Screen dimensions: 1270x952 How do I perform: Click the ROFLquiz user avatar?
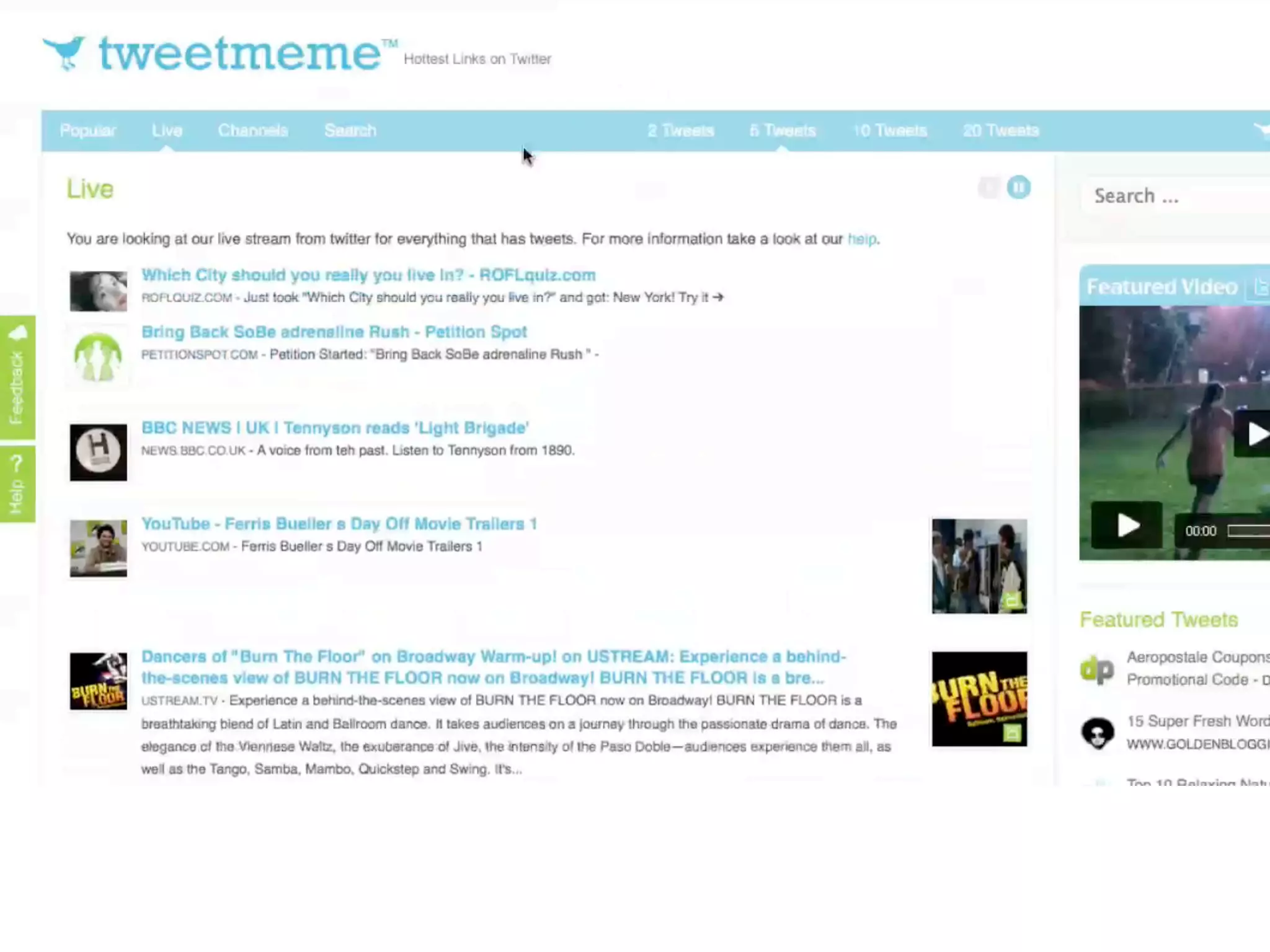(x=98, y=291)
